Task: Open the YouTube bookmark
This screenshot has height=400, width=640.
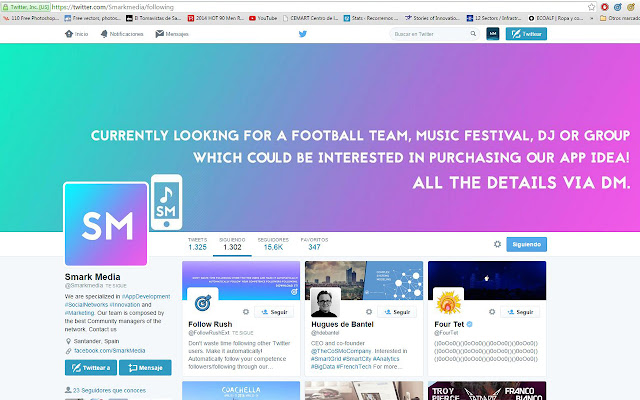Action: point(263,18)
